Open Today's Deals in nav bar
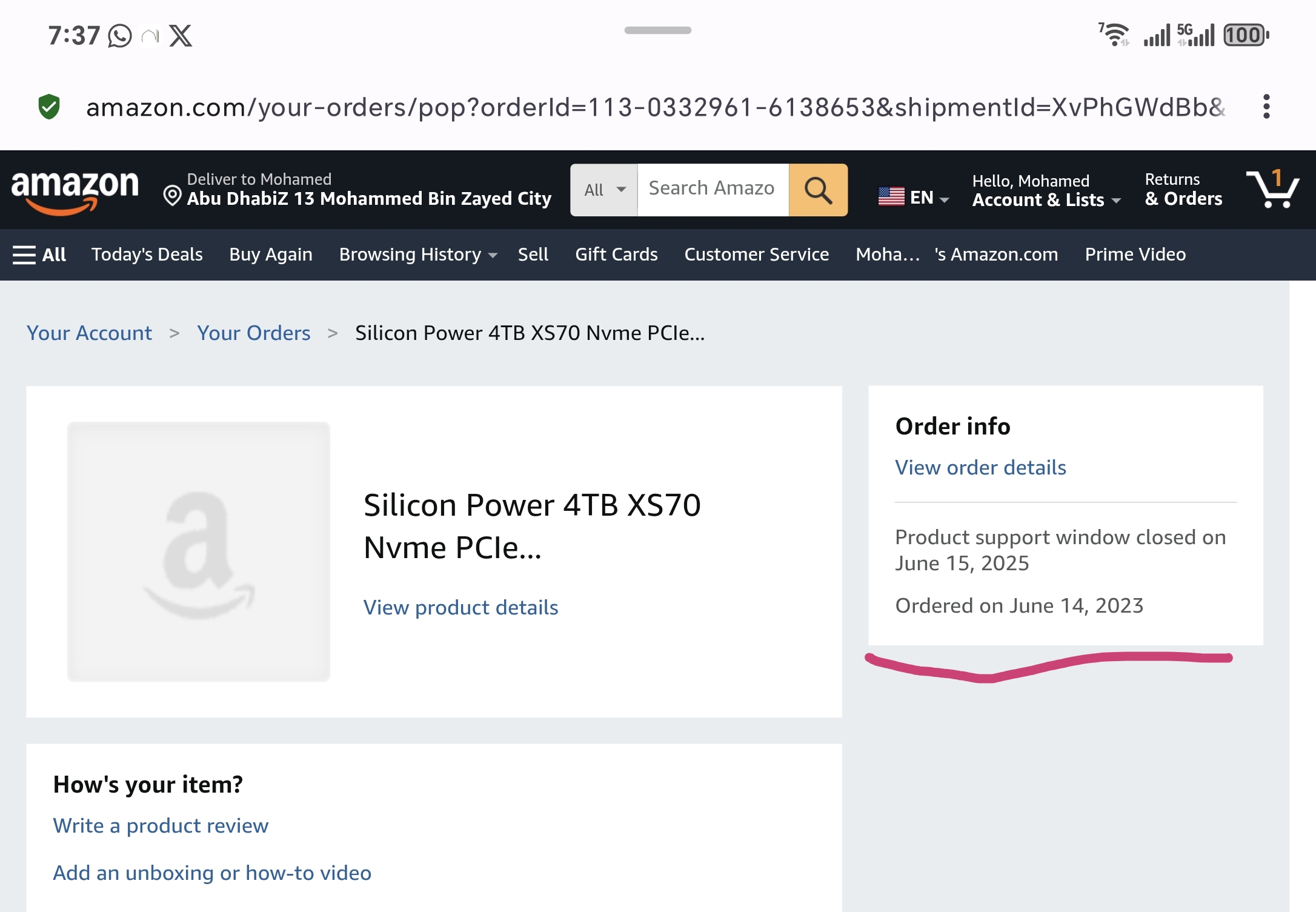 [147, 255]
